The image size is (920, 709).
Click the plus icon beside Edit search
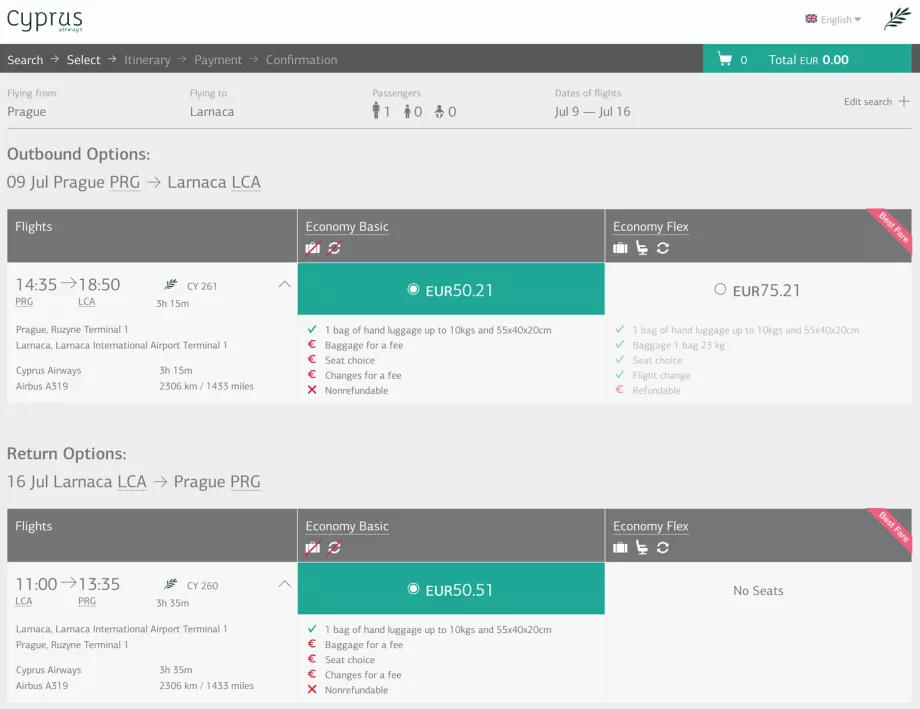click(904, 101)
